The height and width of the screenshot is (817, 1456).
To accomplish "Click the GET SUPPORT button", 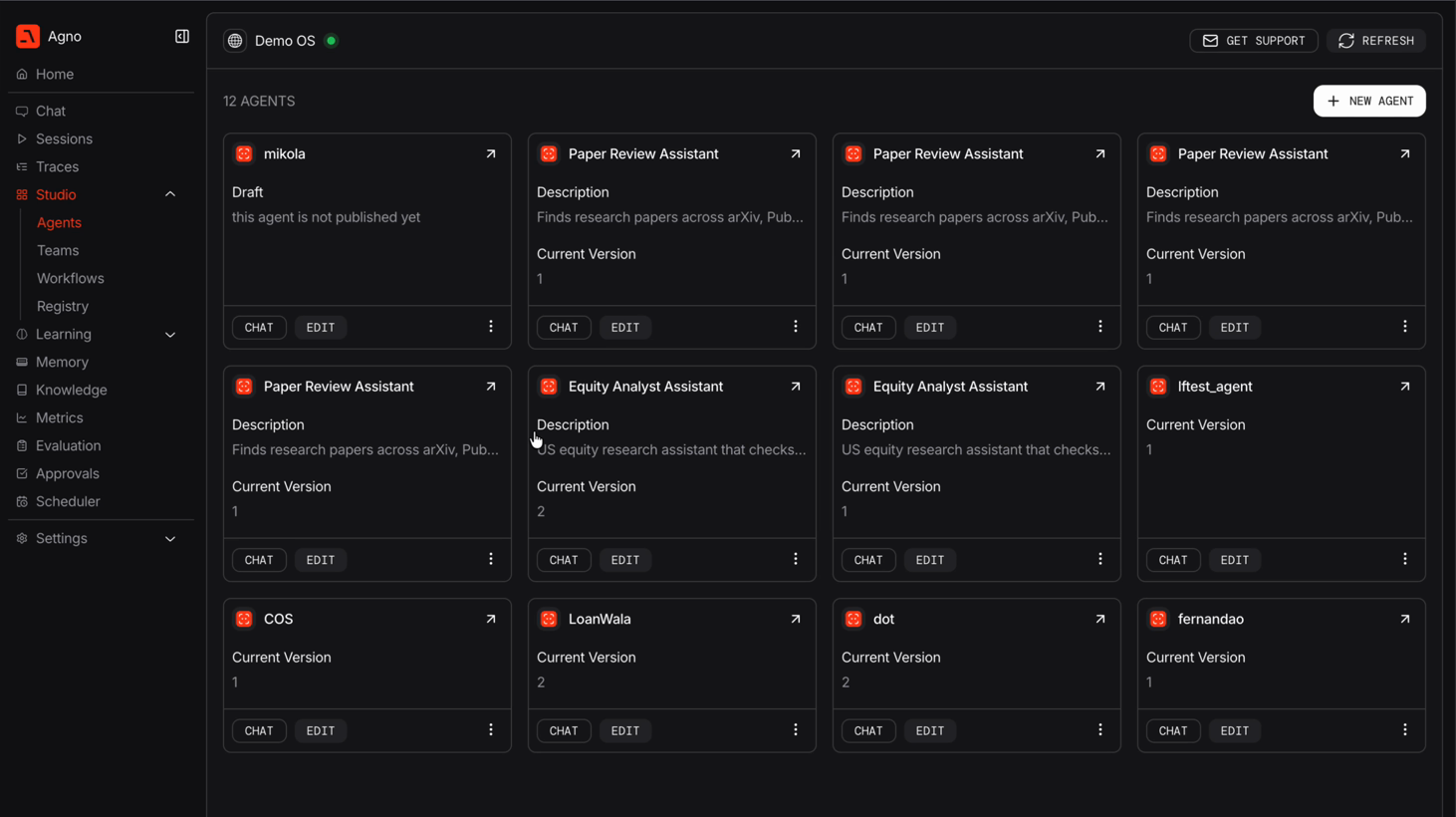I will coord(1254,41).
